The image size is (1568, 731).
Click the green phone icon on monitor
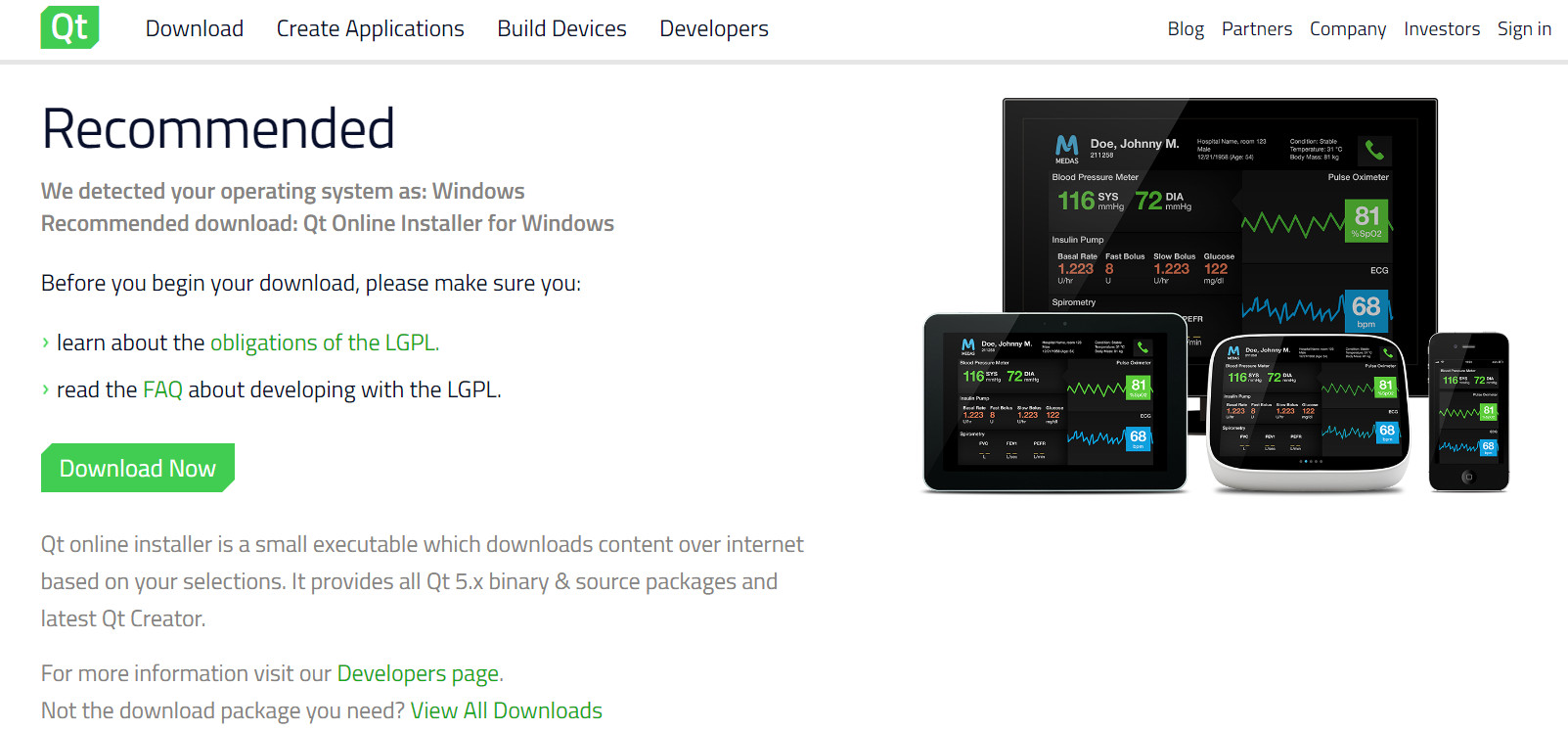[x=1374, y=150]
